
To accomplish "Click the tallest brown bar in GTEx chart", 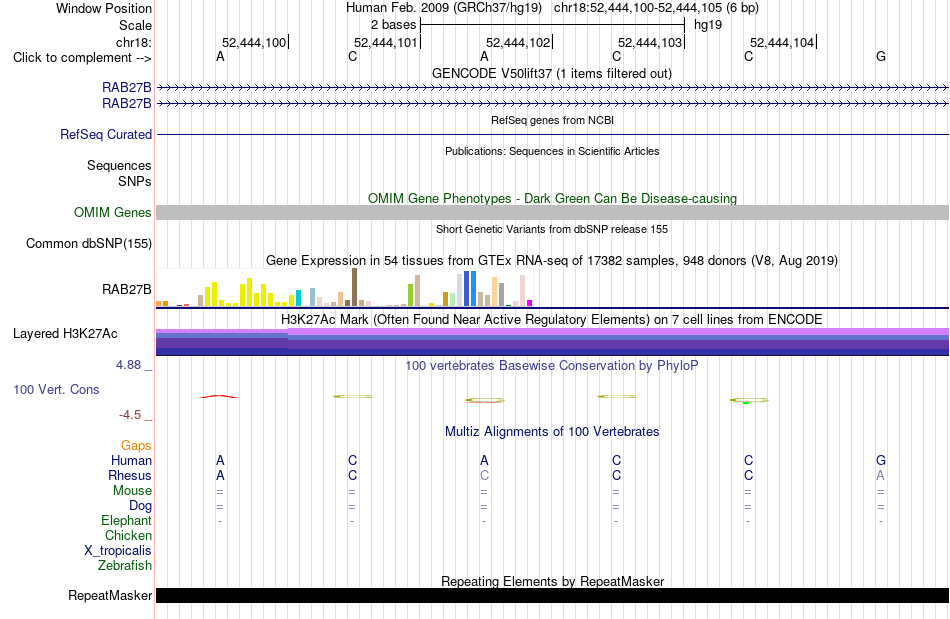I will pyautogui.click(x=354, y=287).
